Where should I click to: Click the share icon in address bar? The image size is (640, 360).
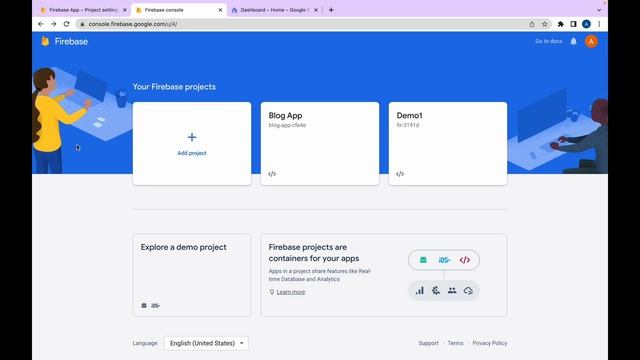[532, 24]
